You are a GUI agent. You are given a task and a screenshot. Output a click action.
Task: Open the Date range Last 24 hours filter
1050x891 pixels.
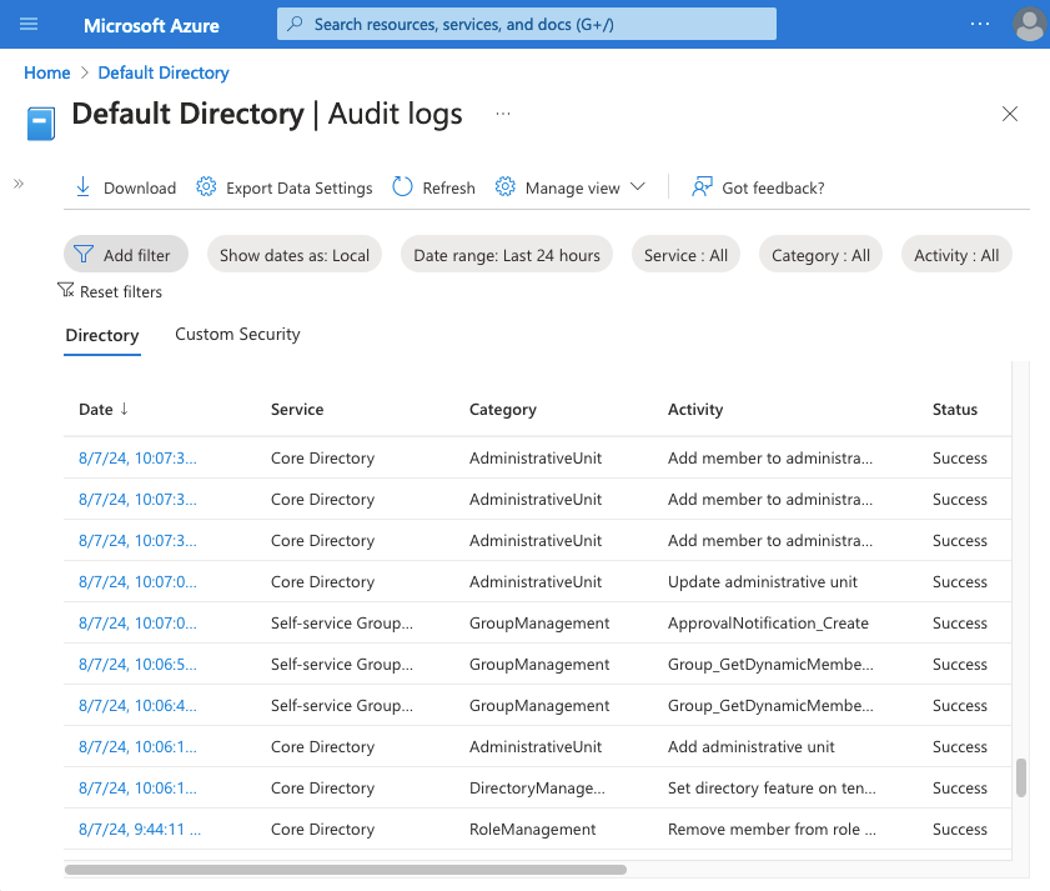click(x=506, y=254)
